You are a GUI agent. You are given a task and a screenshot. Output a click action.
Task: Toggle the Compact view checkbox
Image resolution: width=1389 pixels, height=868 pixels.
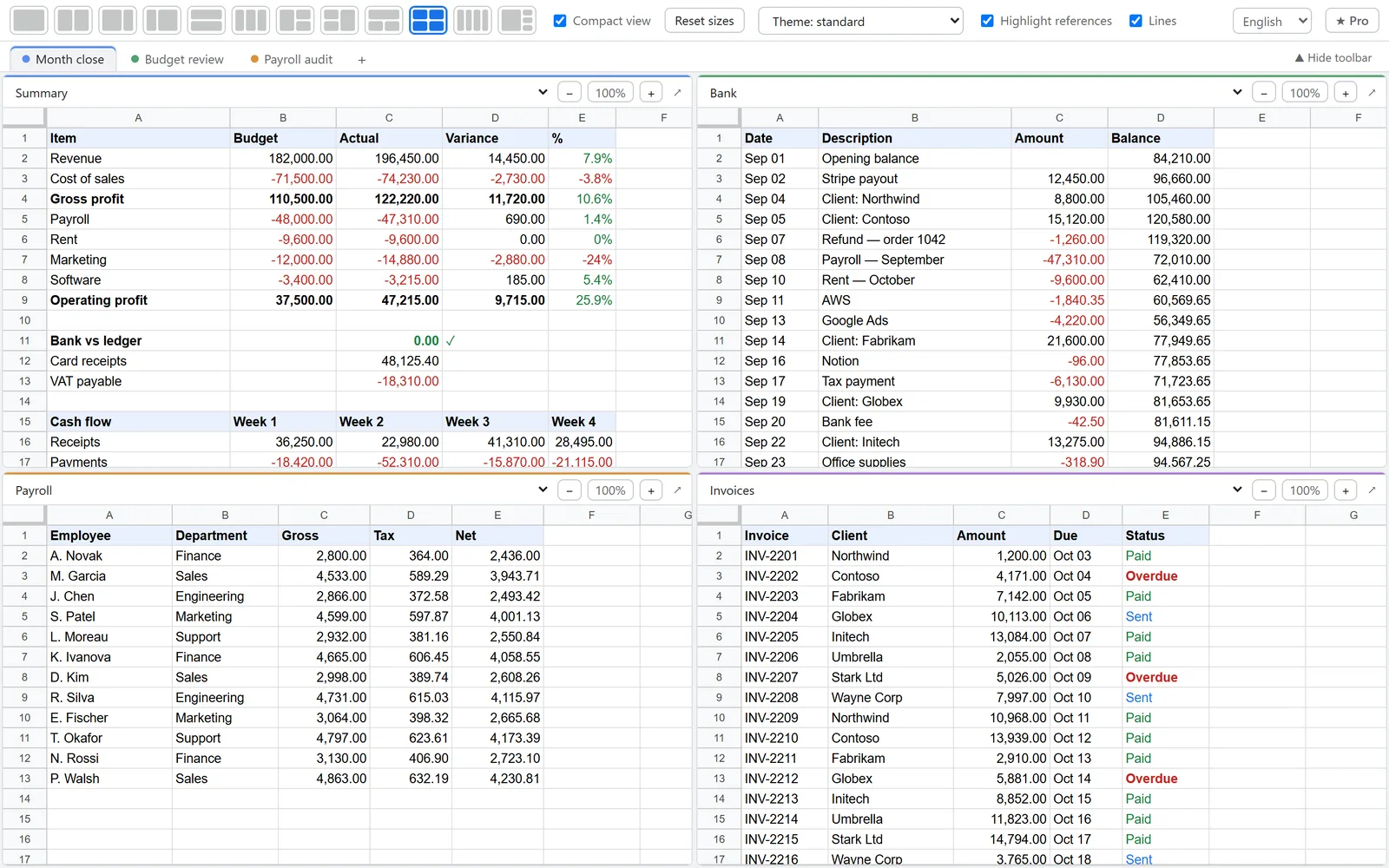pos(560,21)
